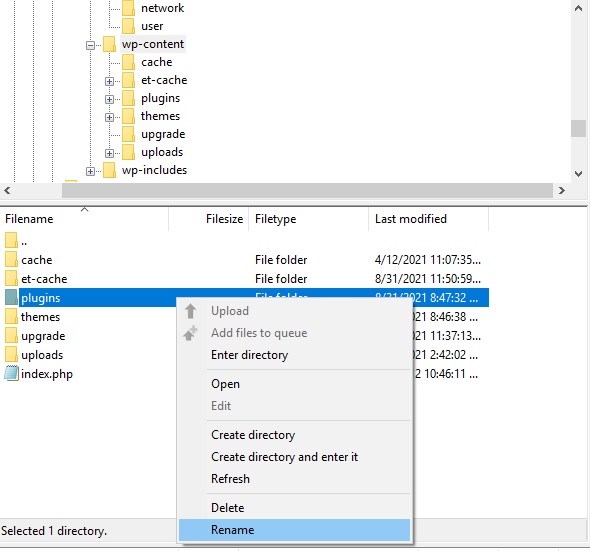Click the tree vertical scrollbar down arrow

click(578, 174)
